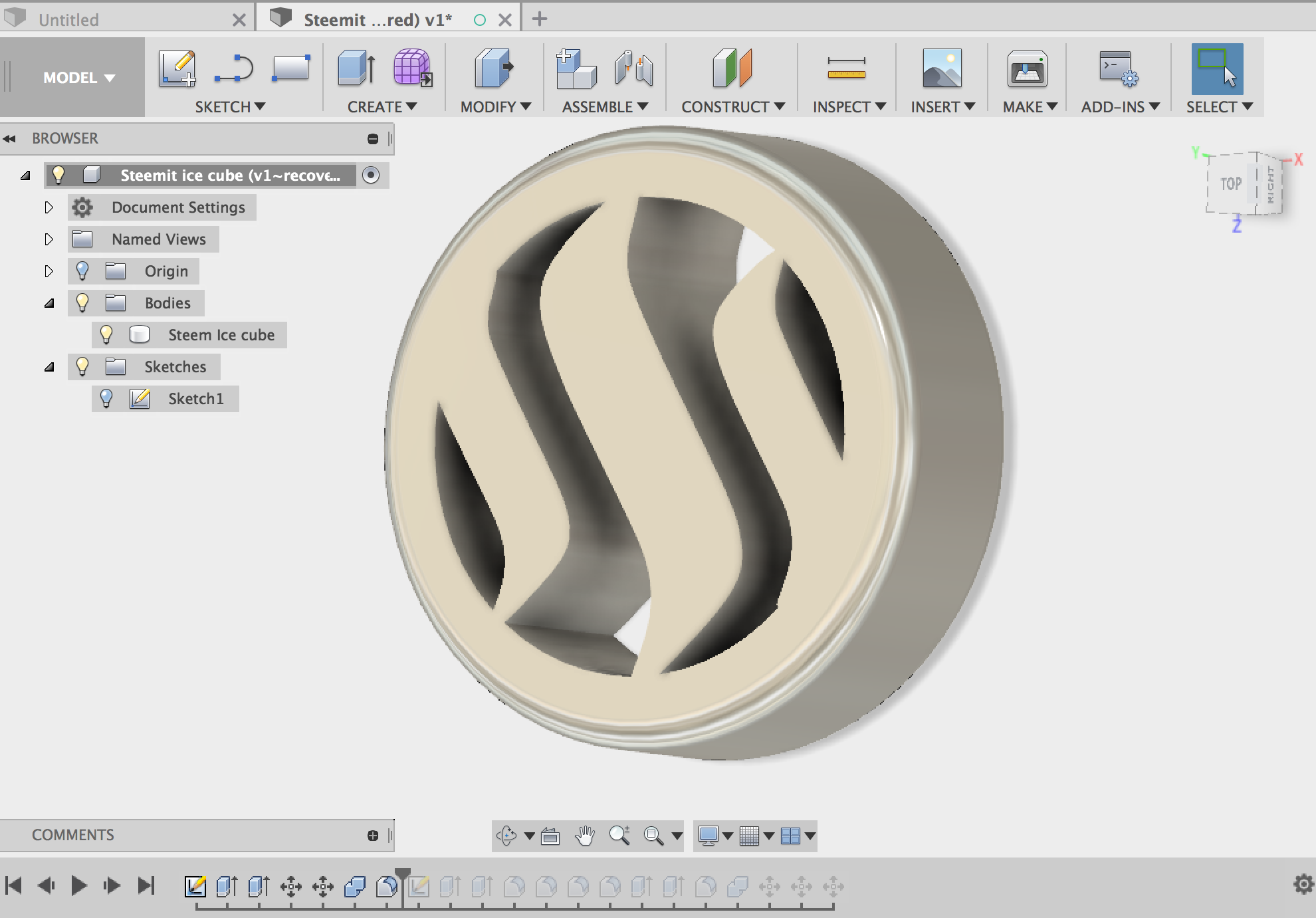This screenshot has height=918, width=1316.
Task: Click the Create Sketch tool icon
Action: click(x=177, y=68)
